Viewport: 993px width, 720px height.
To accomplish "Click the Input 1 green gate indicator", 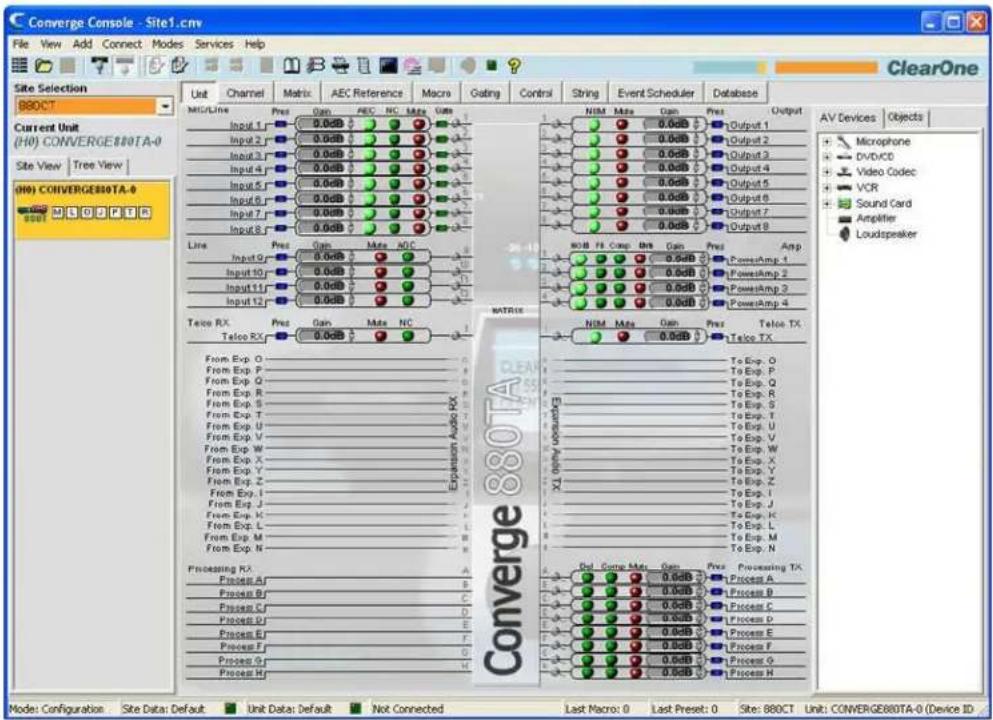I will click(443, 124).
